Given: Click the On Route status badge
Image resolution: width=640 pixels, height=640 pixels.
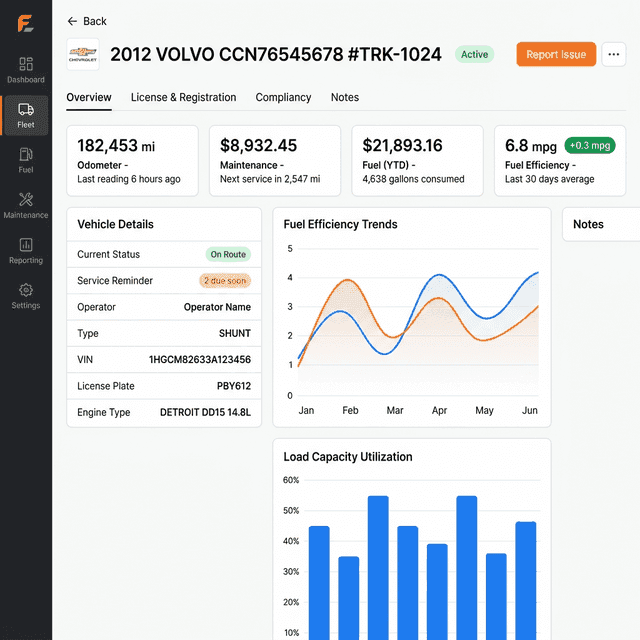Looking at the screenshot, I should click(x=228, y=254).
